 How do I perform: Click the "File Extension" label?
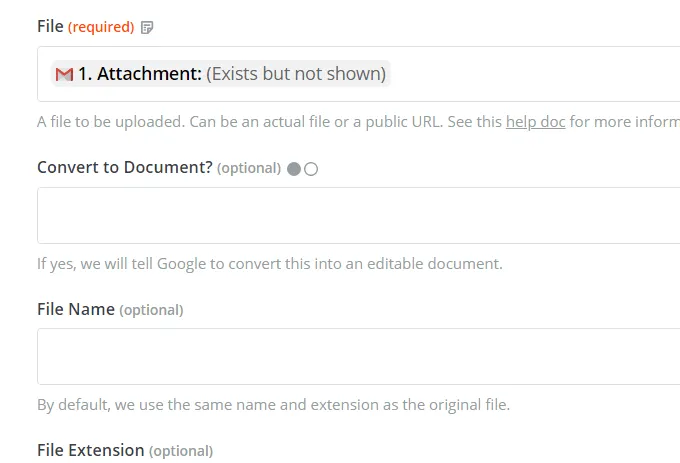point(90,450)
